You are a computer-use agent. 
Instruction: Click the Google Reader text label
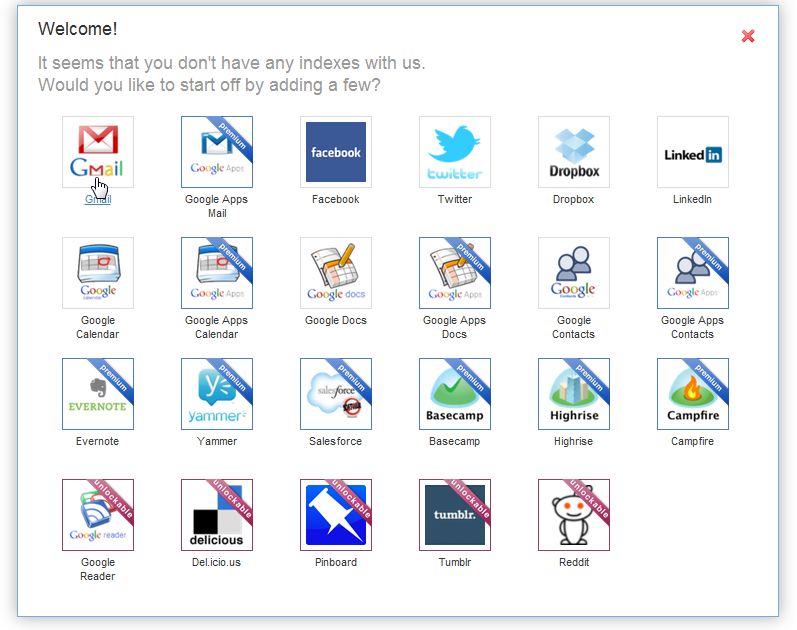98,569
